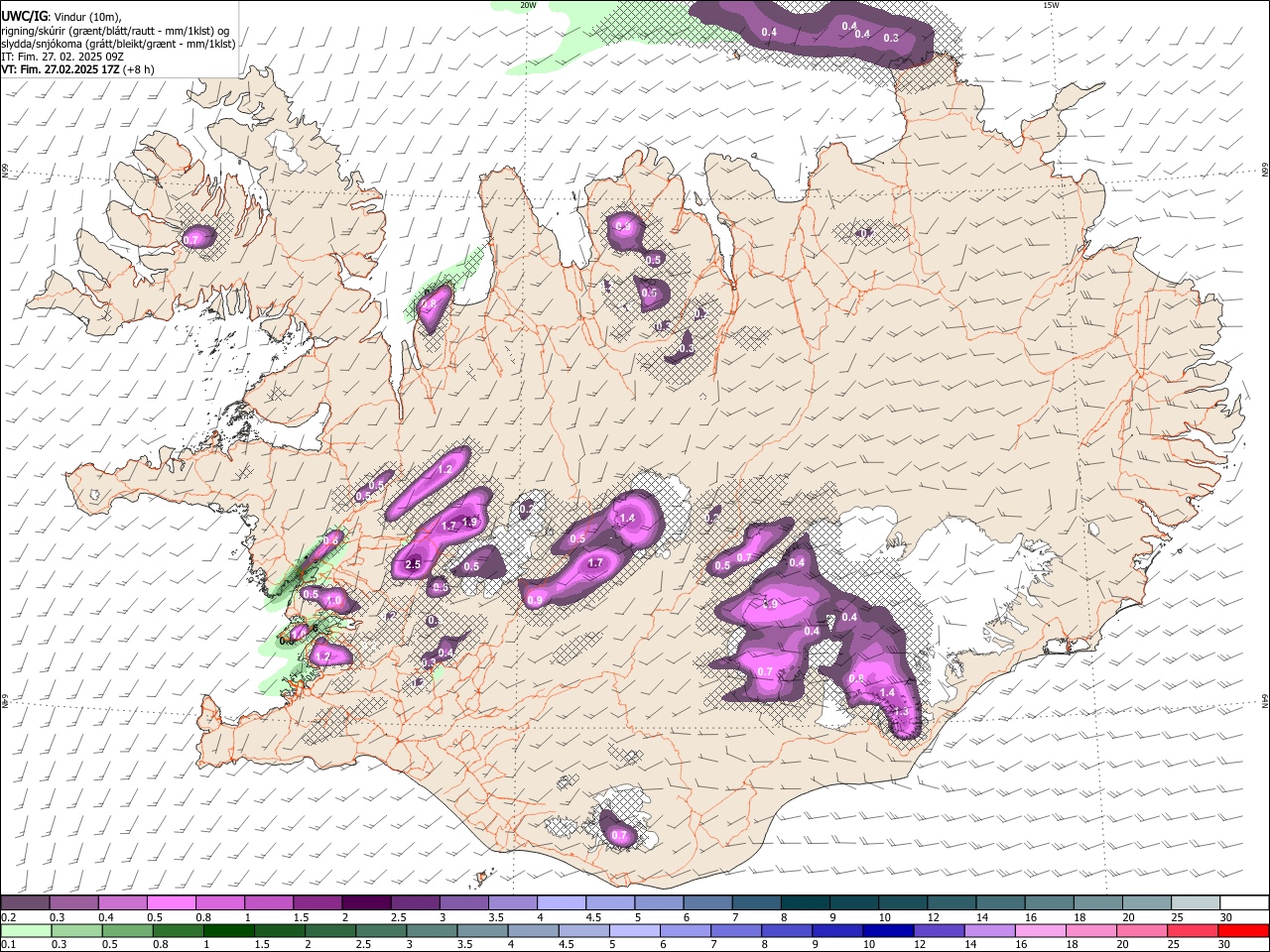The image size is (1270, 952).
Task: Select the IT: Fim. 27. 02. 2025 09Z line
Action: click(63, 57)
